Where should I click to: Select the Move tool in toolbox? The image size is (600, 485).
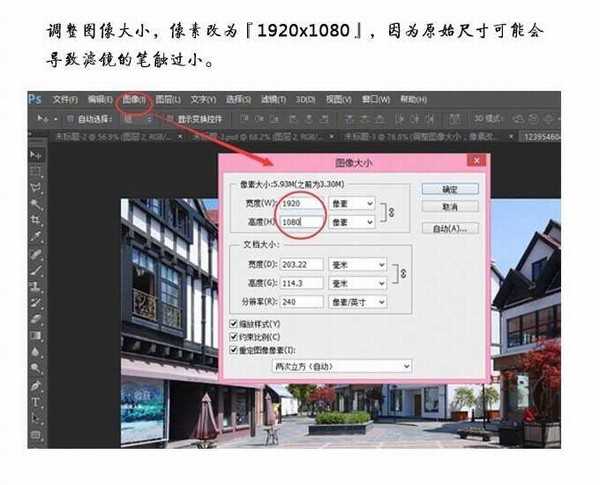coord(36,155)
